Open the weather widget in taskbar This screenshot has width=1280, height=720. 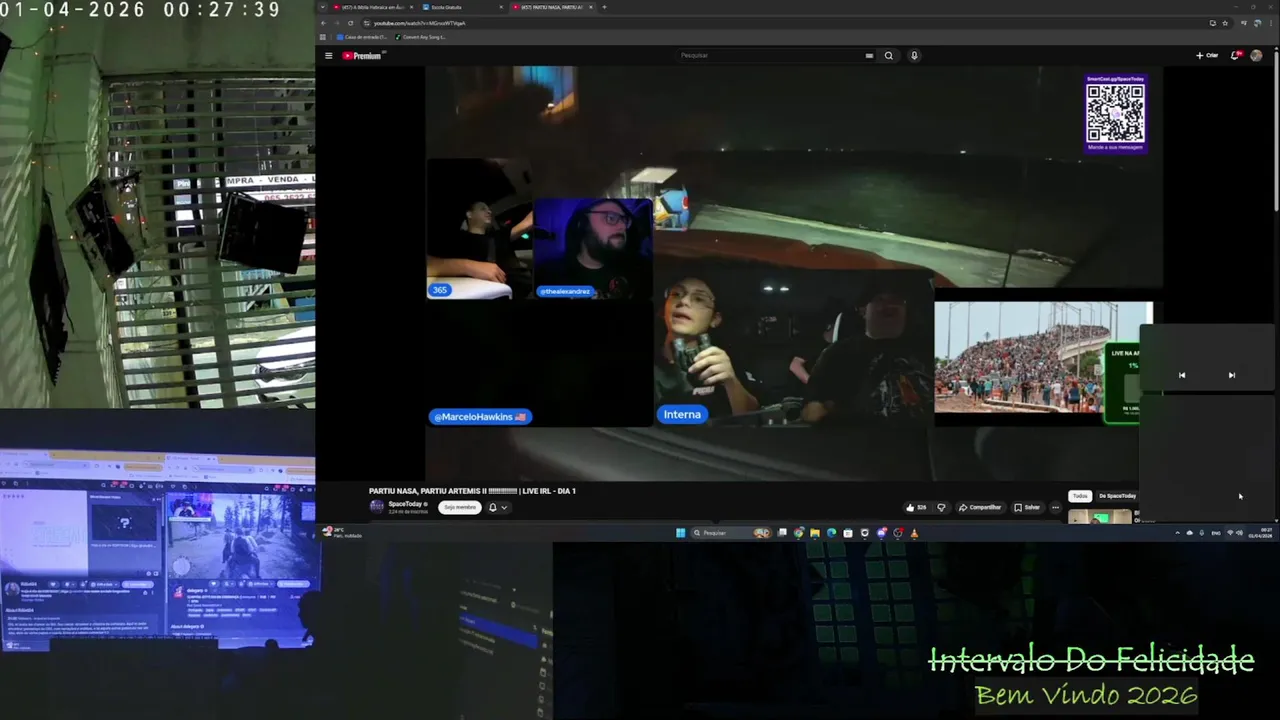point(341,533)
